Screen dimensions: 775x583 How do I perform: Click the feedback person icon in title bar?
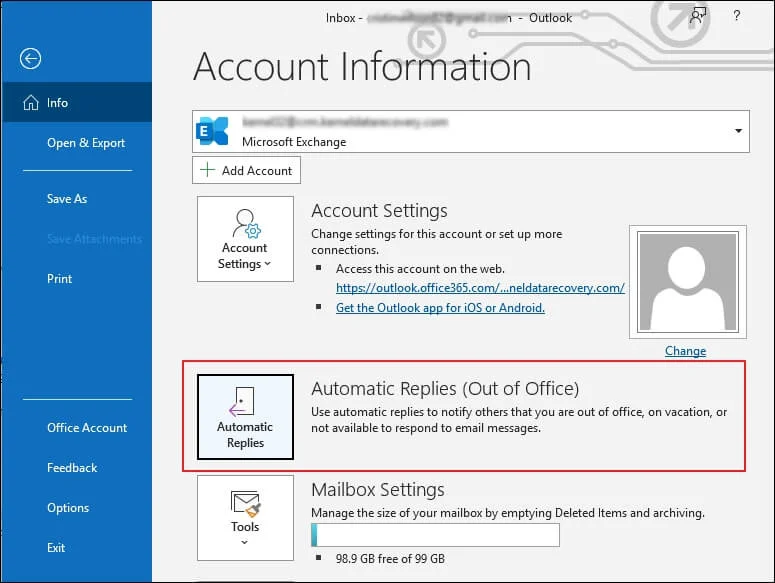tap(698, 16)
